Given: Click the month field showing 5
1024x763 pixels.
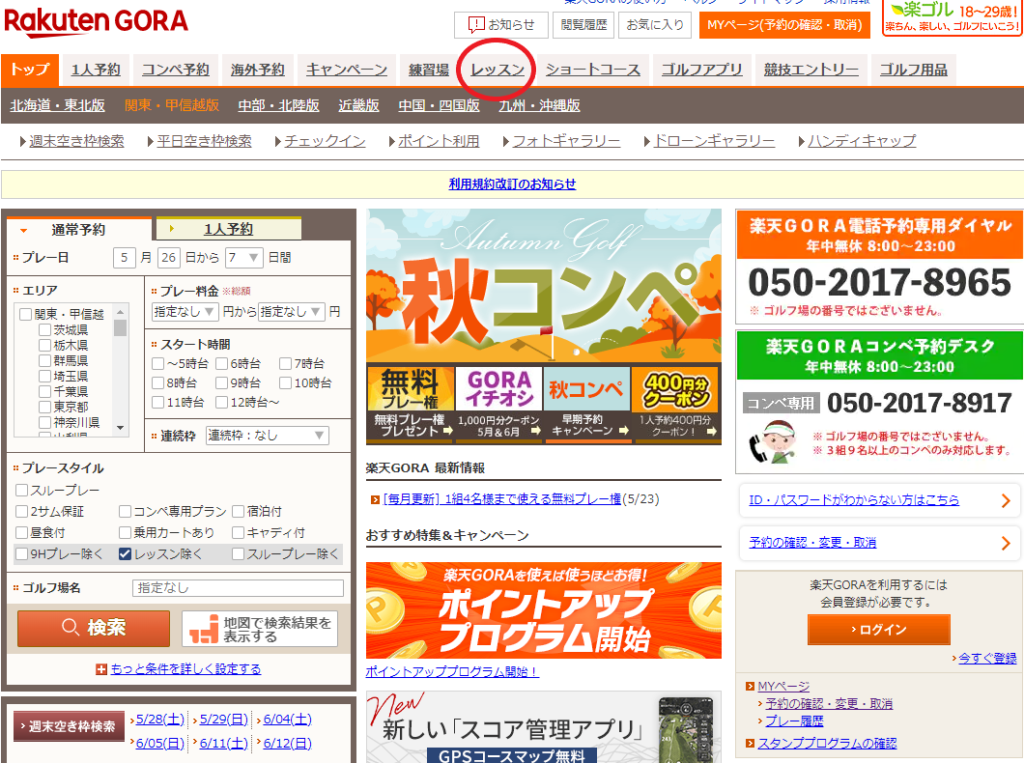Looking at the screenshot, I should [124, 257].
